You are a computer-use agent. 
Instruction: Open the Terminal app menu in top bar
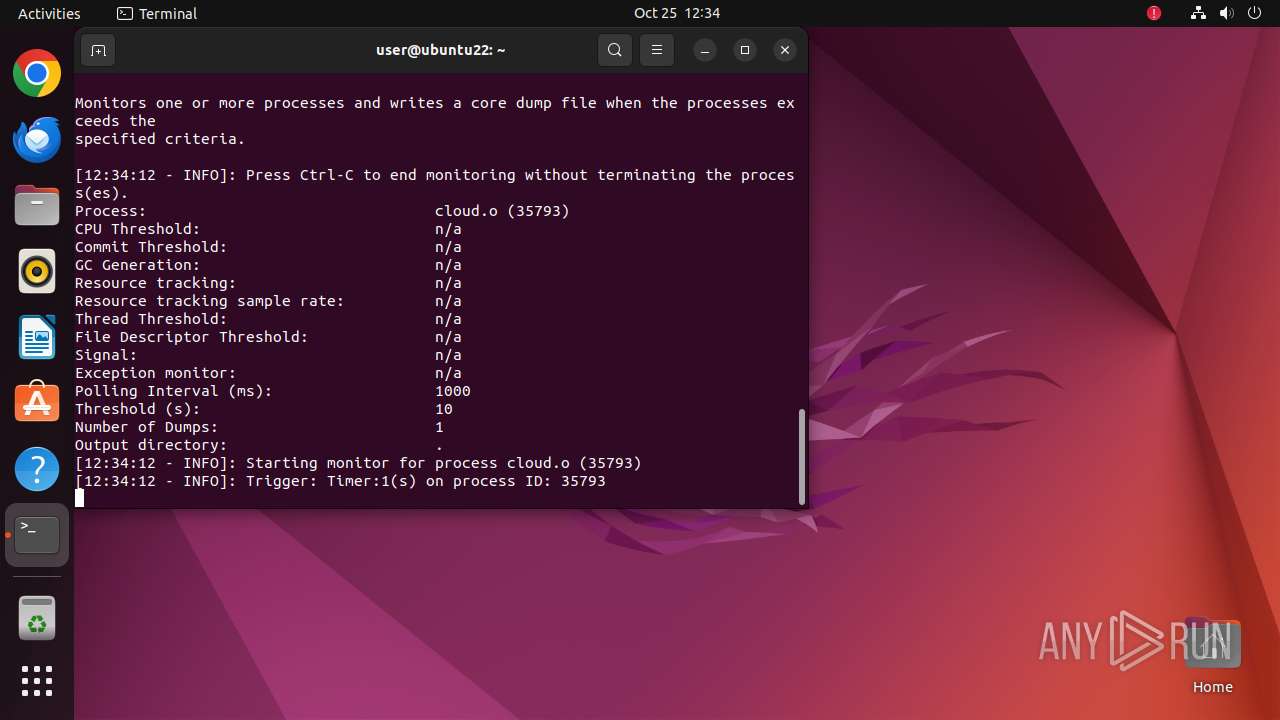click(x=157, y=13)
